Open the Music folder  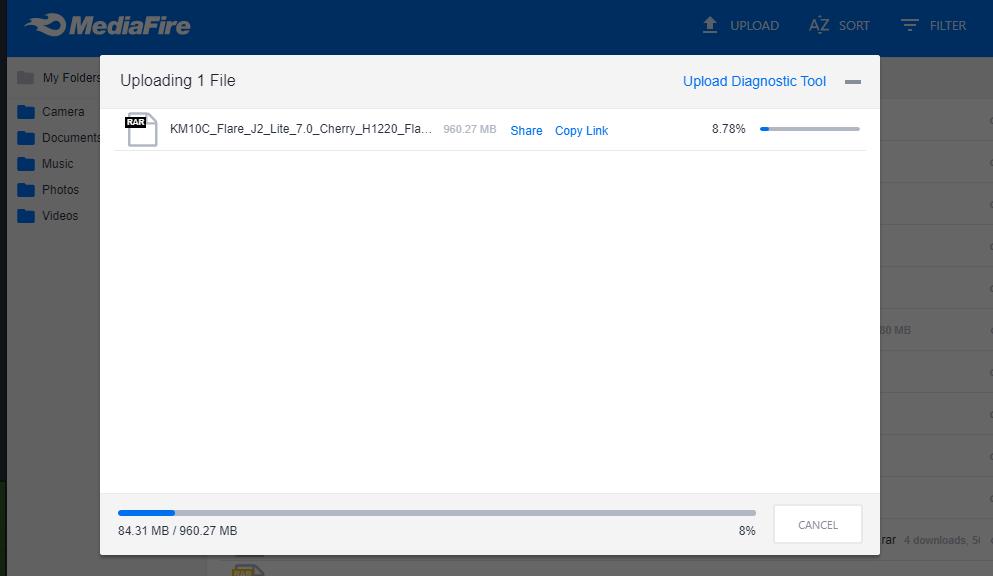(x=57, y=163)
